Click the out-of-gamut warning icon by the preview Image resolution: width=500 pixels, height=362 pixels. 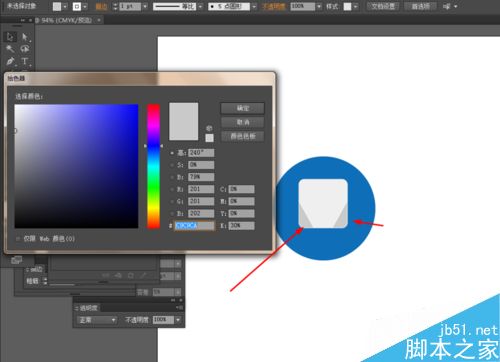pos(209,128)
